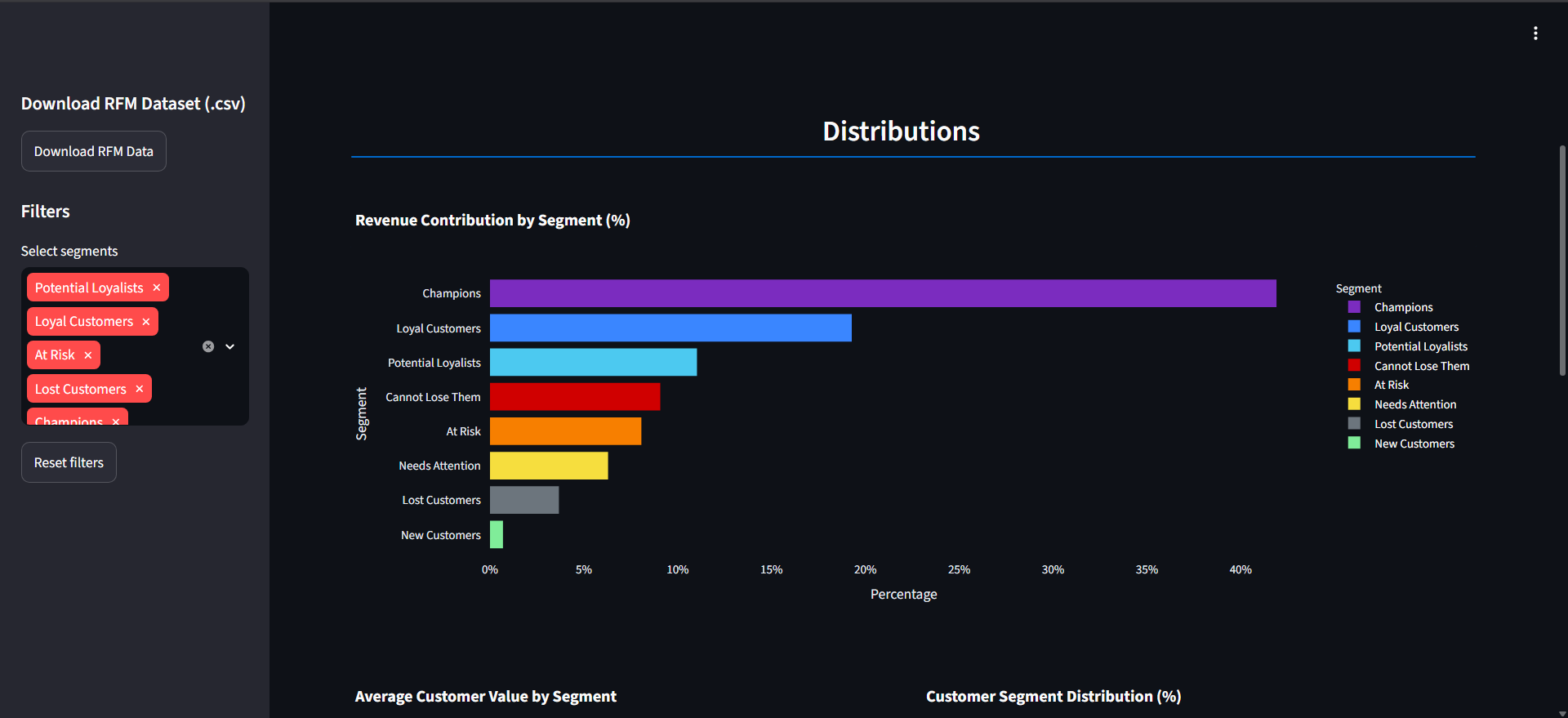Remove the Loyal Customers segment tag
Image resolution: width=1568 pixels, height=718 pixels.
click(146, 322)
